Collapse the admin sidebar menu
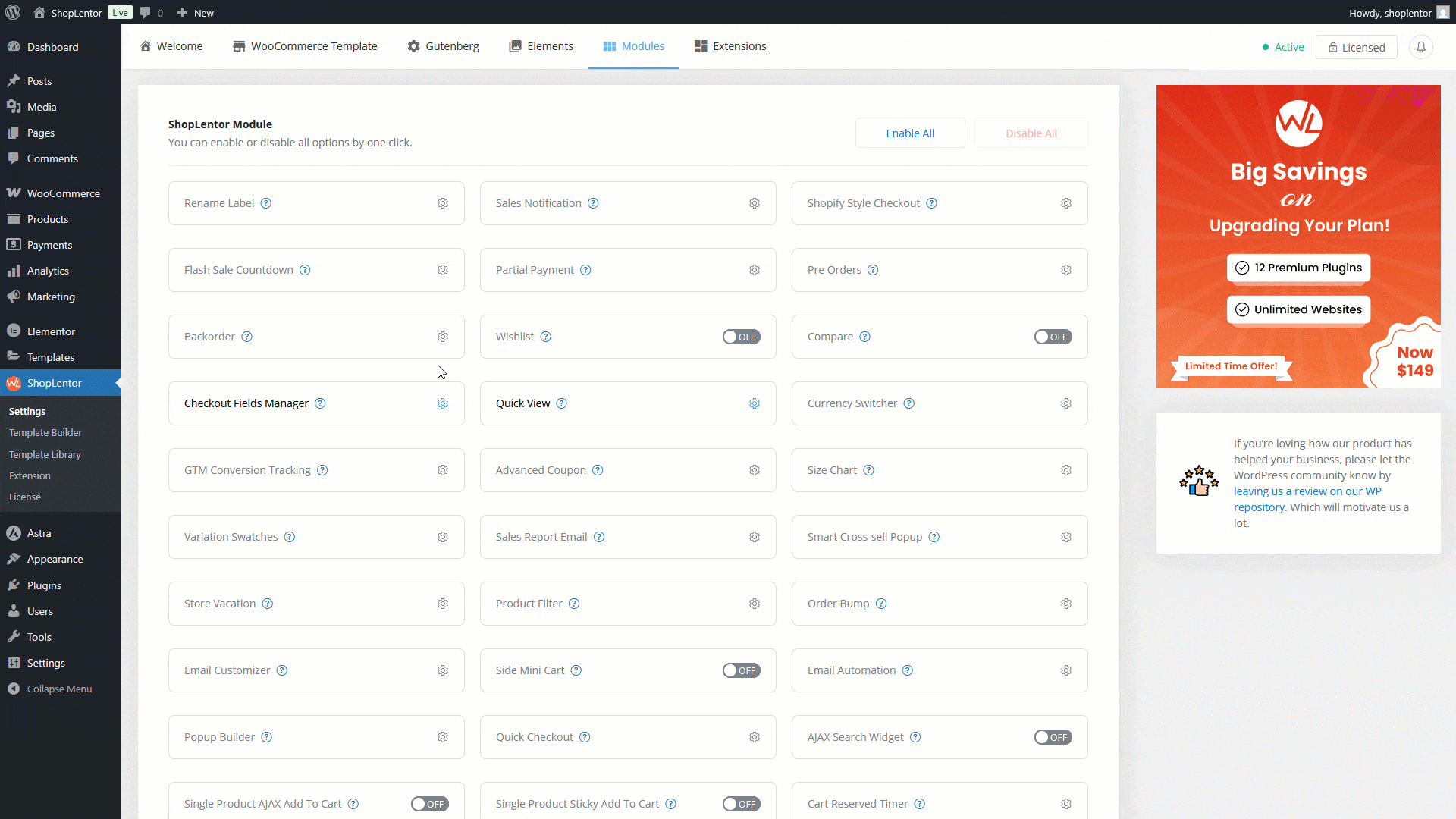 (59, 689)
